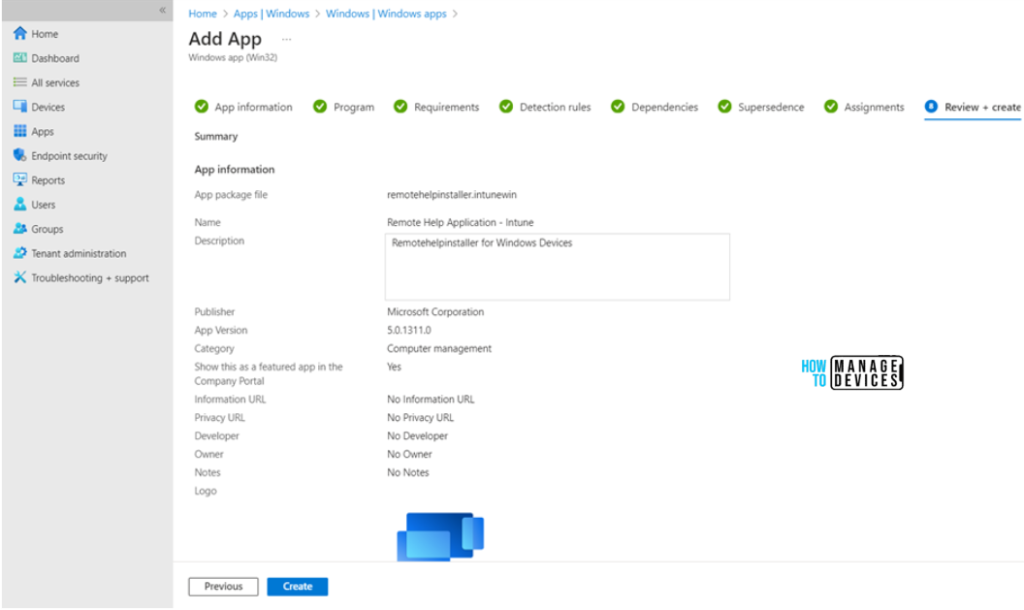Viewport: 1024px width, 610px height.
Task: Click the Devices monitor icon
Action: pos(20,106)
